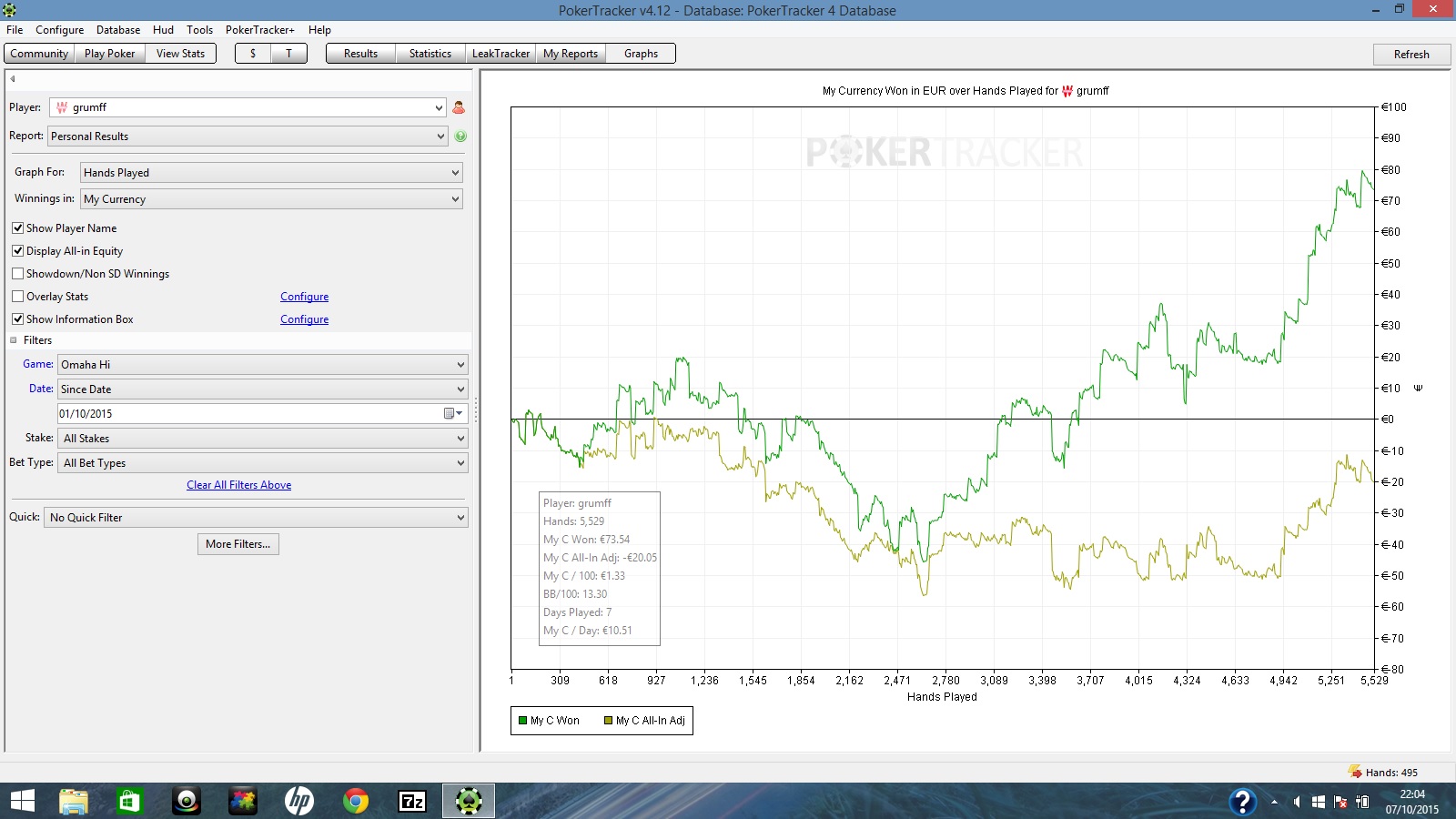Click the Play Poker tab
This screenshot has width=1456, height=819.
[109, 54]
